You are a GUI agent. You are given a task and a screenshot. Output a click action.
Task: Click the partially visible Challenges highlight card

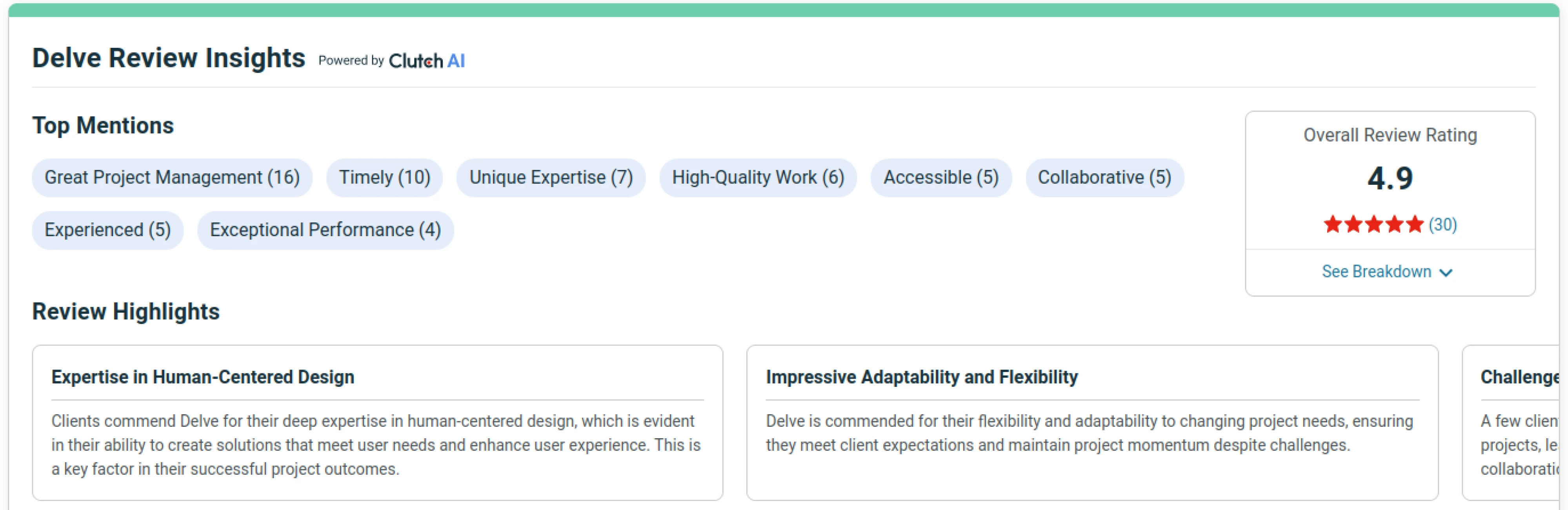point(1512,423)
